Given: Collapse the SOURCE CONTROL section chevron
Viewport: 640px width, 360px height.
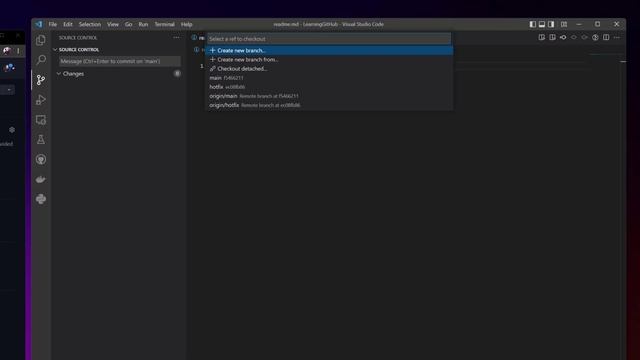Looking at the screenshot, I should [x=55, y=49].
